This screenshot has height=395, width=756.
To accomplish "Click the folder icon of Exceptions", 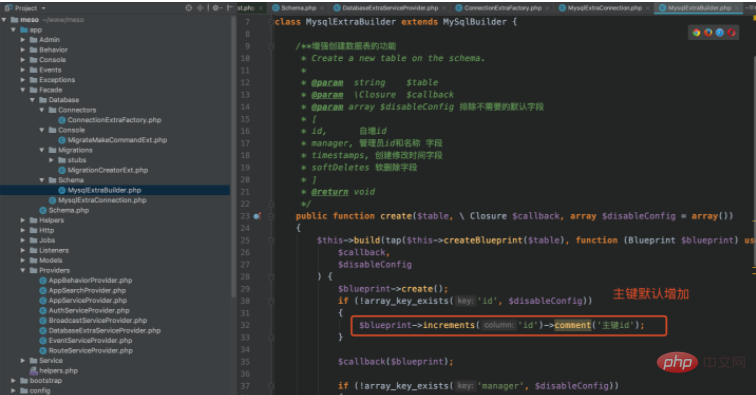I will (x=33, y=80).
